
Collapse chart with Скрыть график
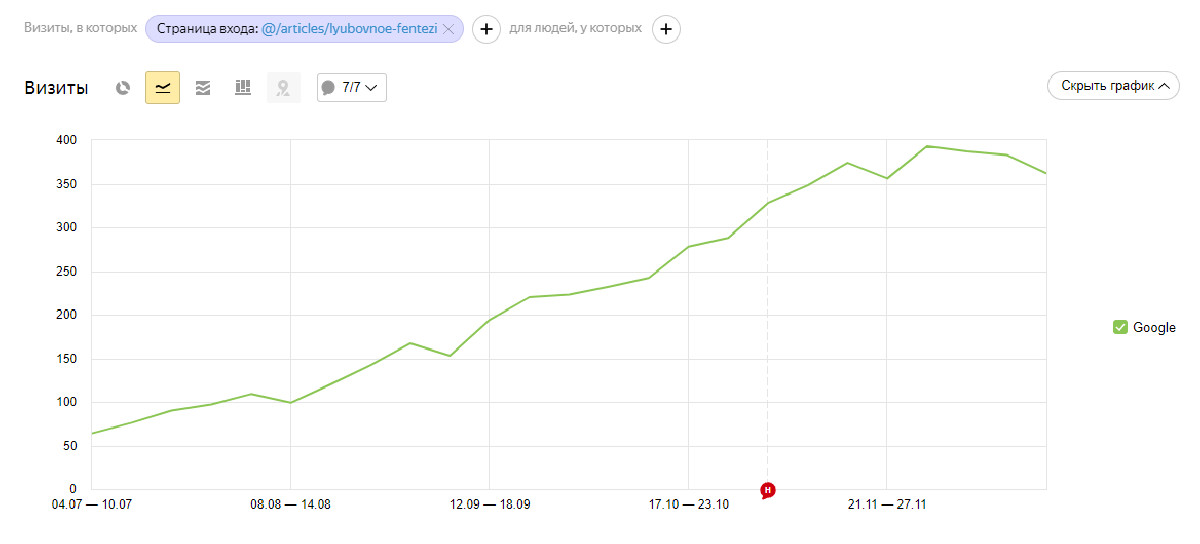pos(1114,86)
